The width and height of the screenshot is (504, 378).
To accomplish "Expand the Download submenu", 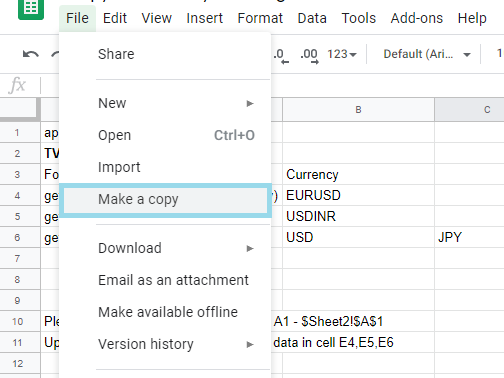I will (165, 248).
